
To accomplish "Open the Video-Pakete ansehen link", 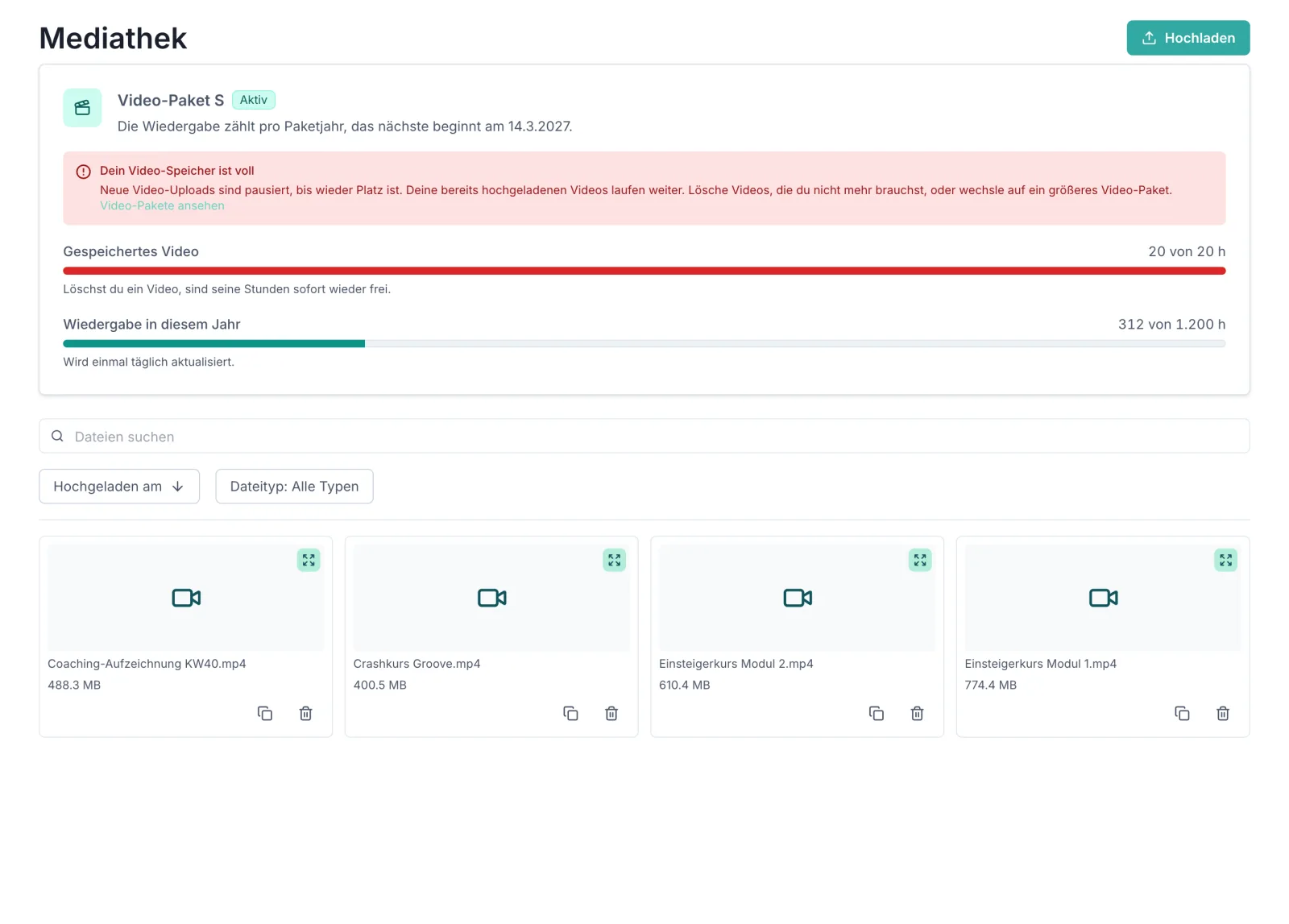I will pos(162,206).
